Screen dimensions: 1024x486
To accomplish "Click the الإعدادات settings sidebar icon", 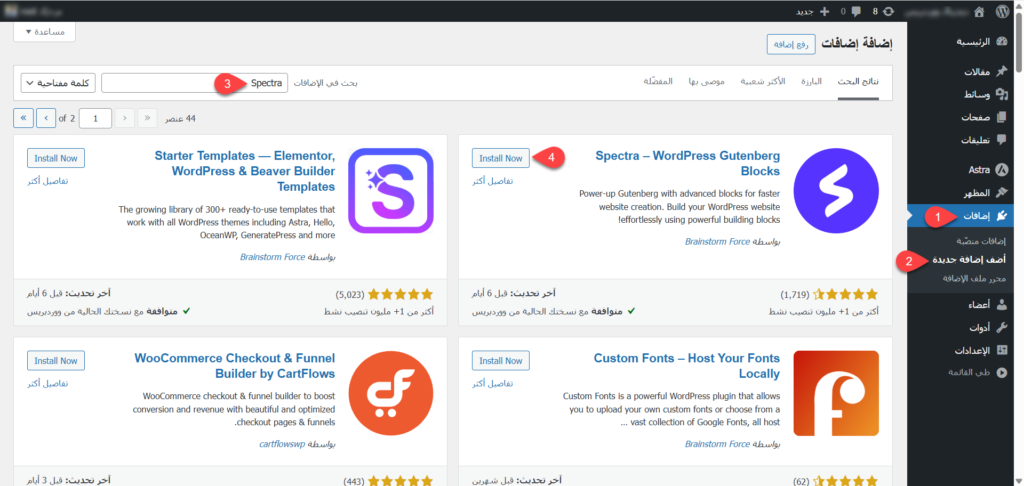I will (x=1002, y=350).
